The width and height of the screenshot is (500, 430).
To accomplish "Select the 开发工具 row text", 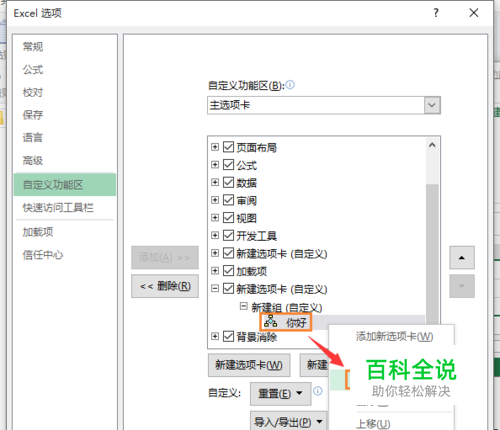I will point(257,236).
